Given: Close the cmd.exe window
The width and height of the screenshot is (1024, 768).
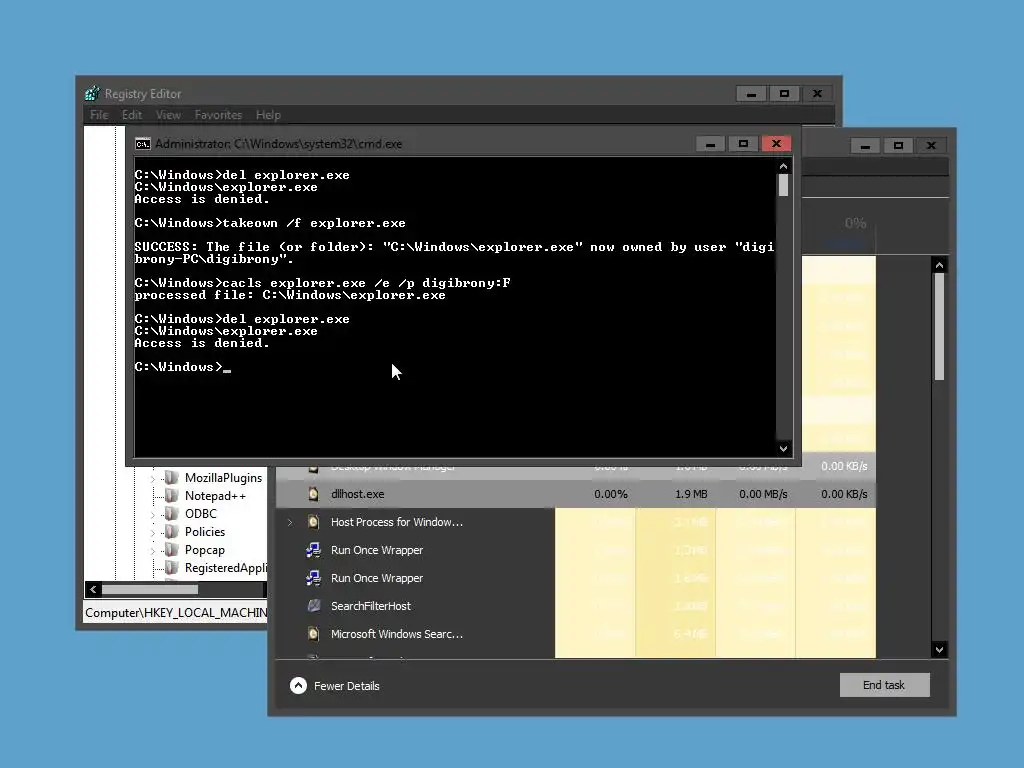Looking at the screenshot, I should point(776,144).
